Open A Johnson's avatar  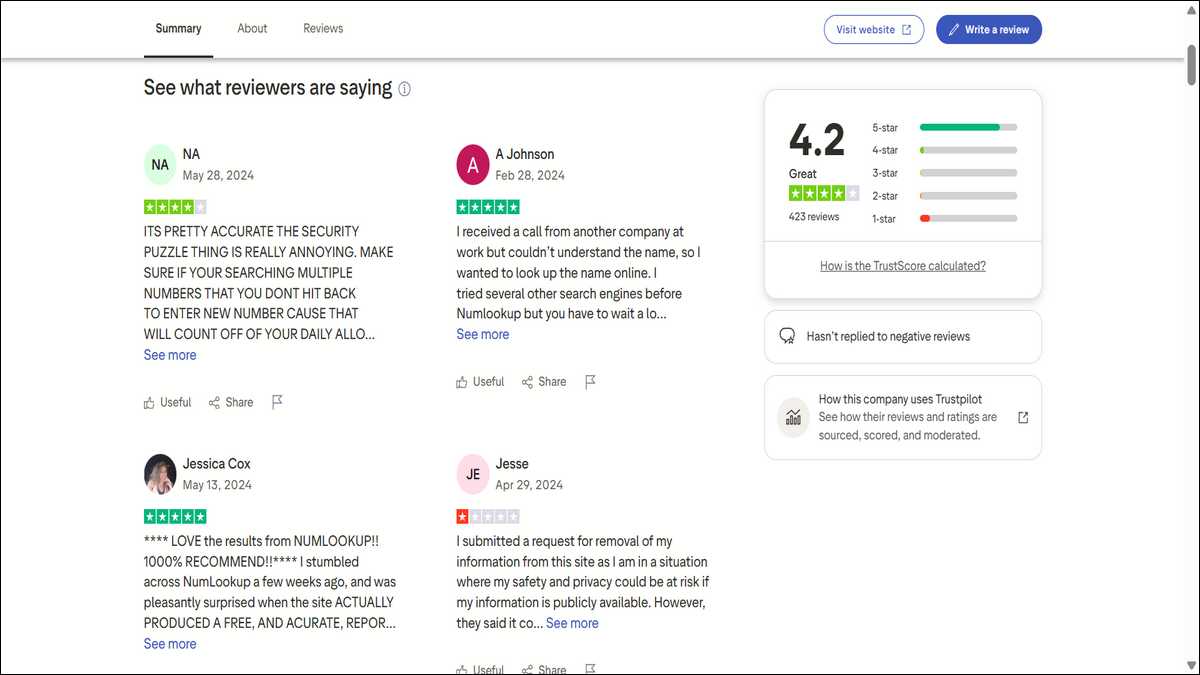pyautogui.click(x=473, y=165)
